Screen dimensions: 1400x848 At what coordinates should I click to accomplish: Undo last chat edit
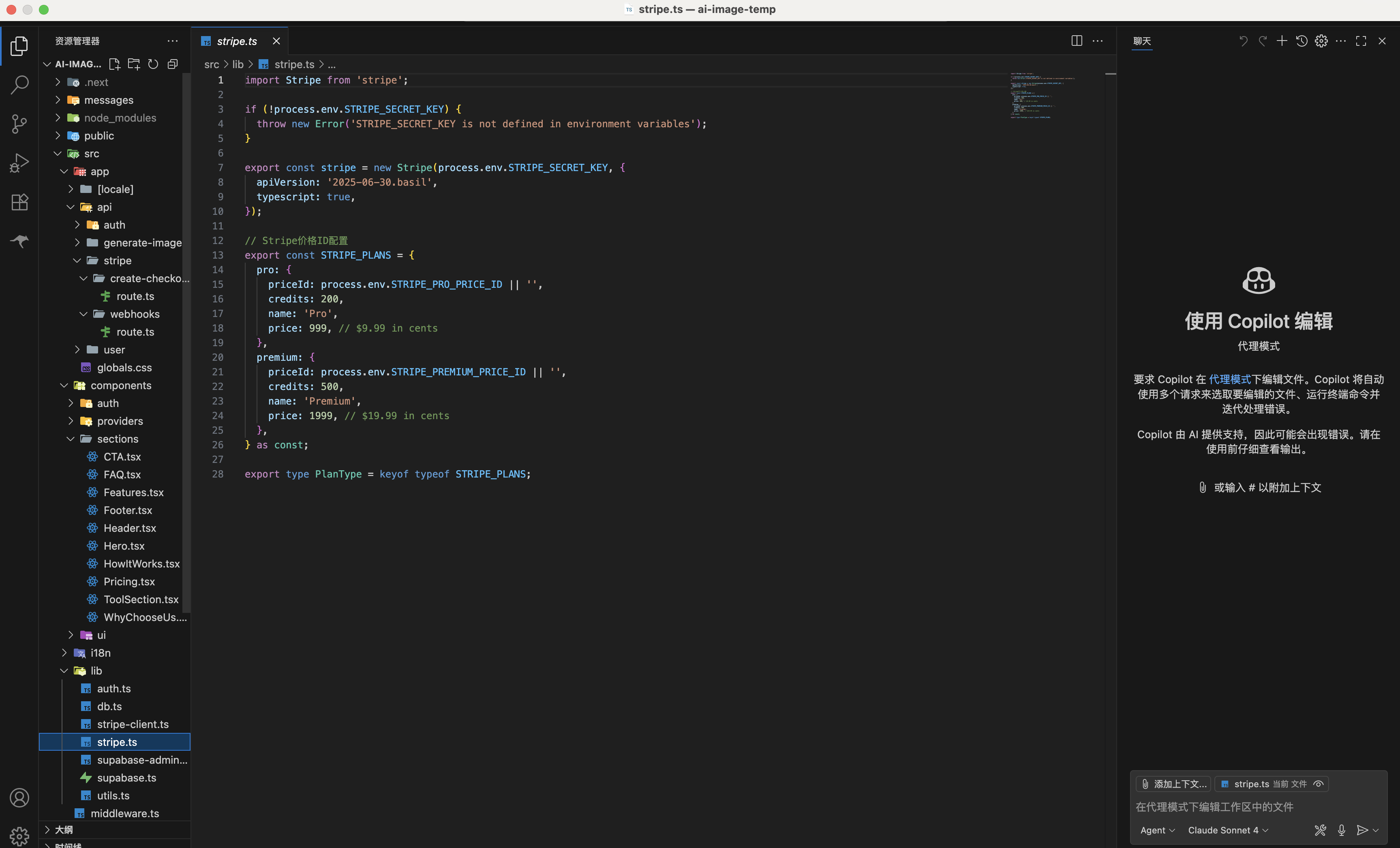point(1243,41)
